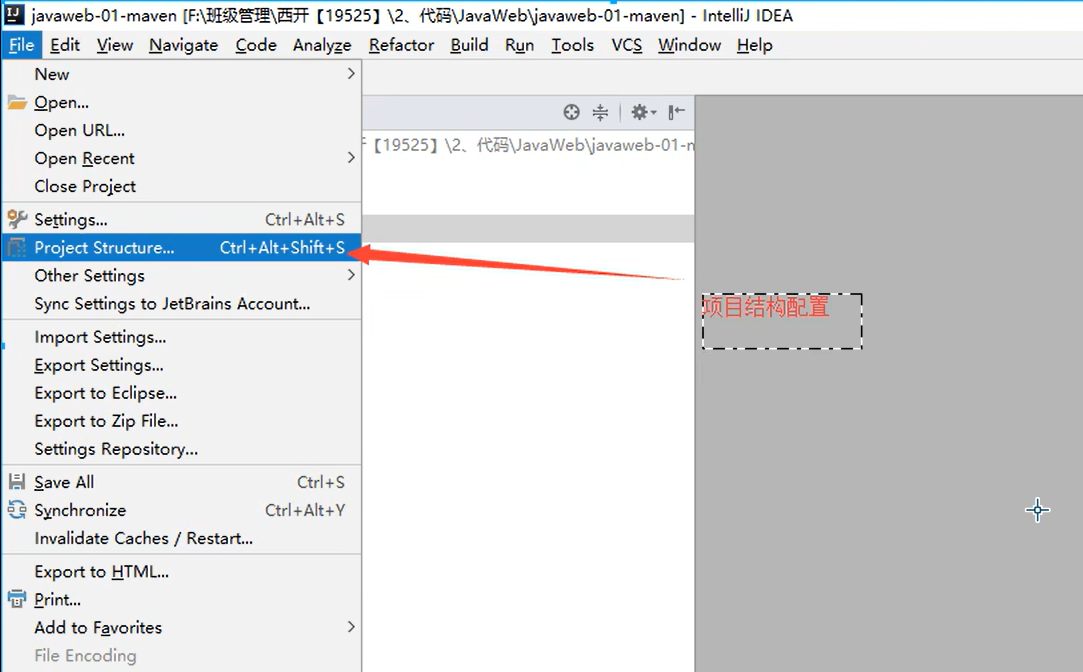Choose New from File menu
The width and height of the screenshot is (1083, 672).
(x=182, y=74)
